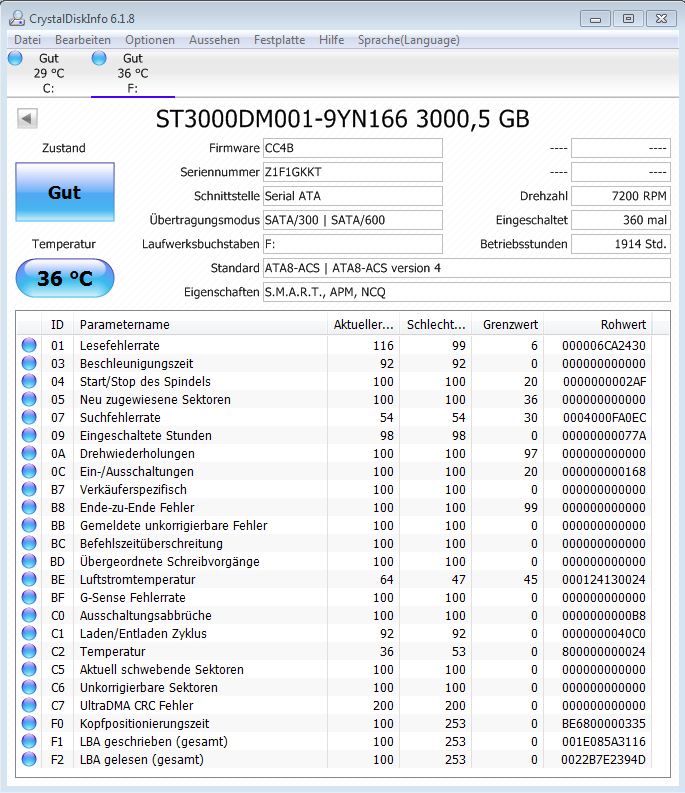Viewport: 685px width, 793px height.
Task: Click status icon of Befehlszeitüberschreitung row
Action: click(29, 543)
